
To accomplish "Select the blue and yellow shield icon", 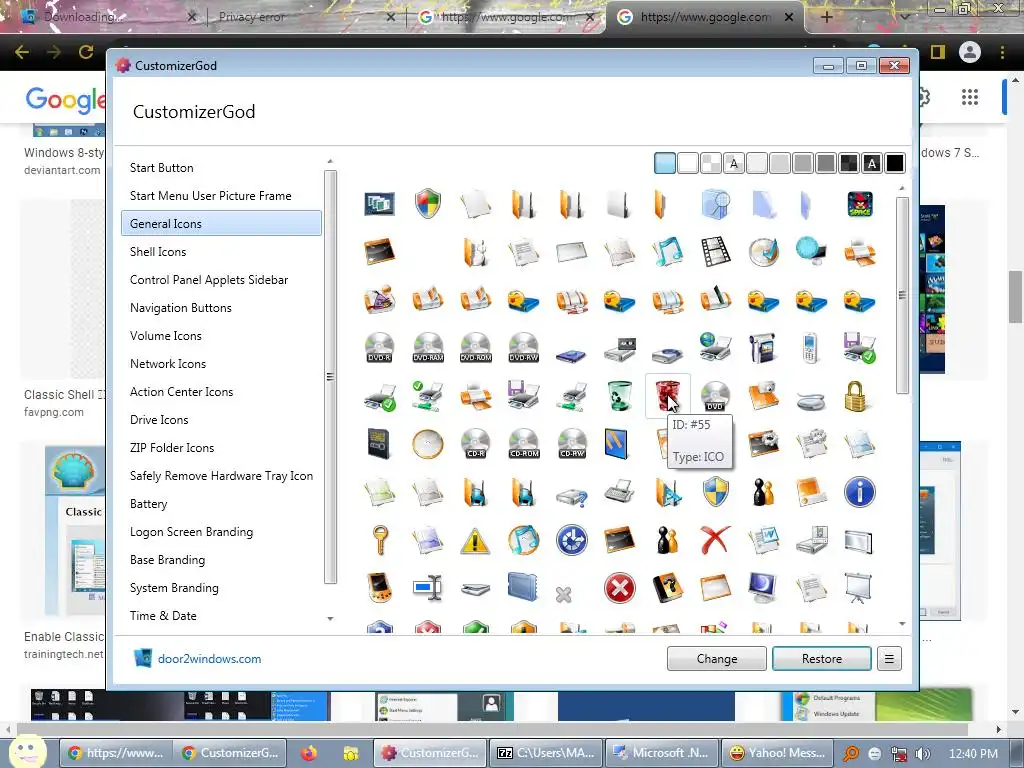I will coord(715,492).
